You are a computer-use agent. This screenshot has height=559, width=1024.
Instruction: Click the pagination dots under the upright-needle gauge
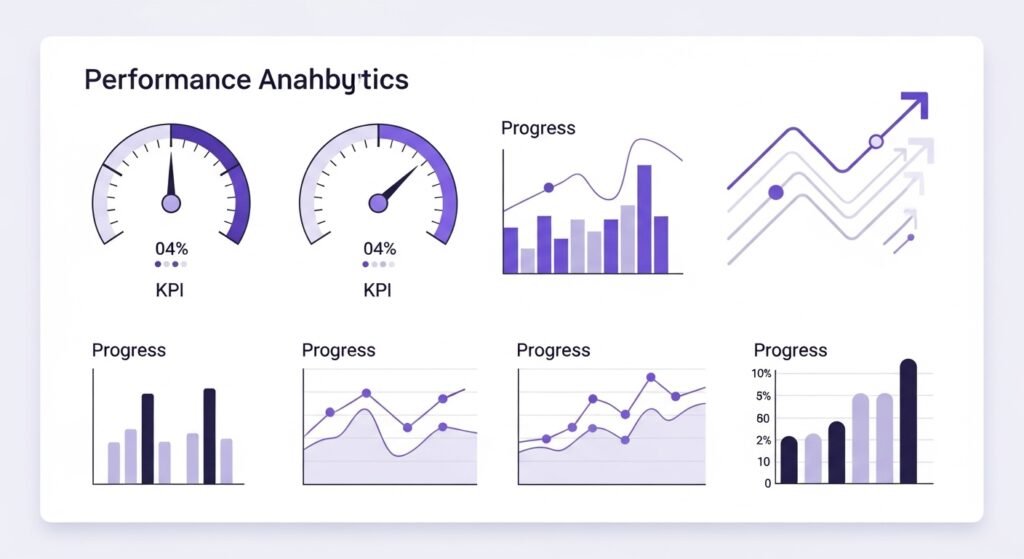(171, 265)
